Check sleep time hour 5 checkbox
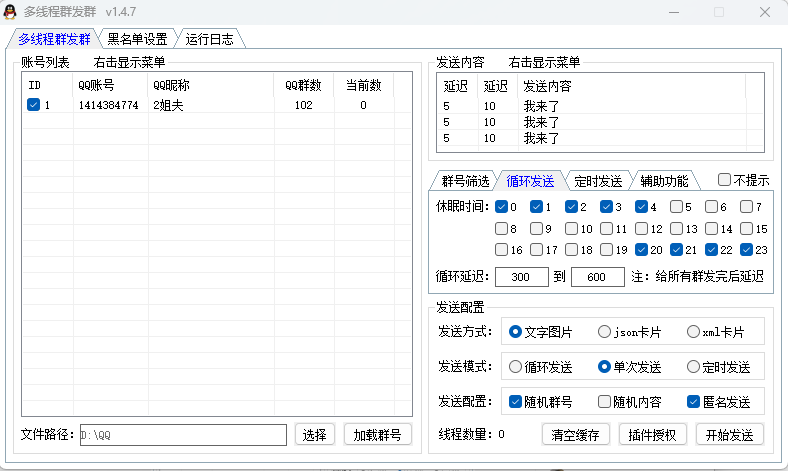788x471 pixels. point(677,207)
